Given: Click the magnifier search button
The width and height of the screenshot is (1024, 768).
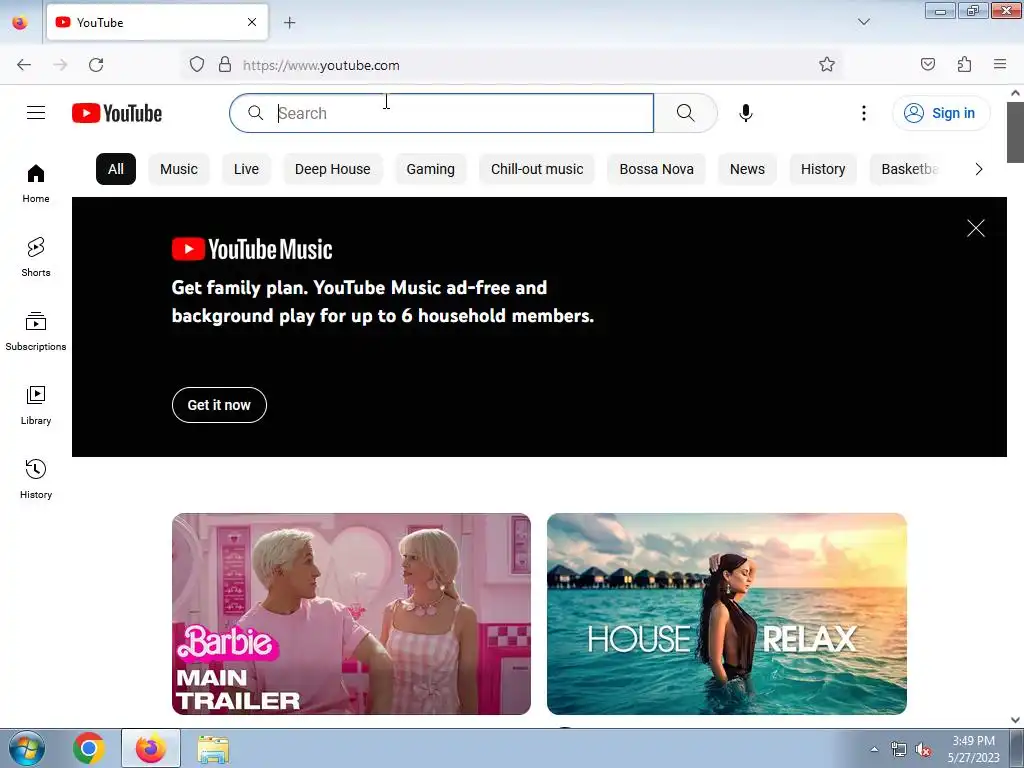Looking at the screenshot, I should [686, 113].
